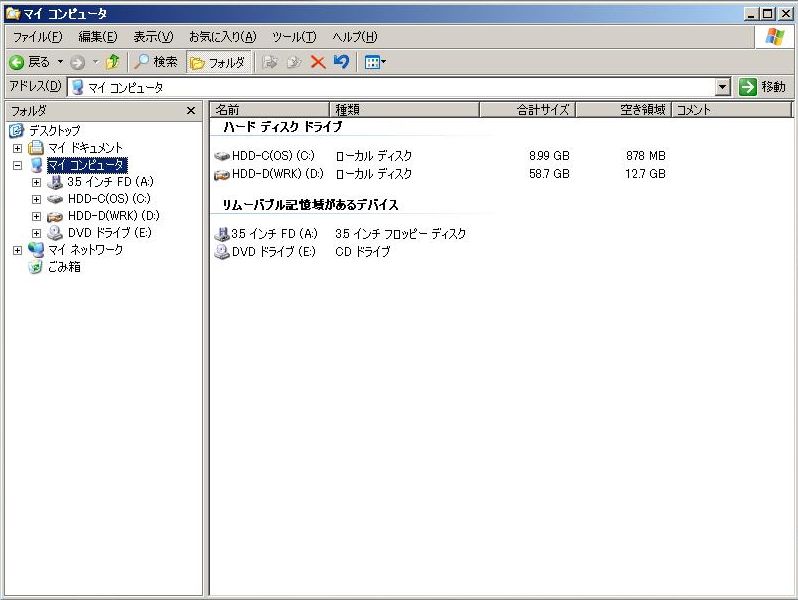Select マイ ネットワーク label in tree

[85, 250]
